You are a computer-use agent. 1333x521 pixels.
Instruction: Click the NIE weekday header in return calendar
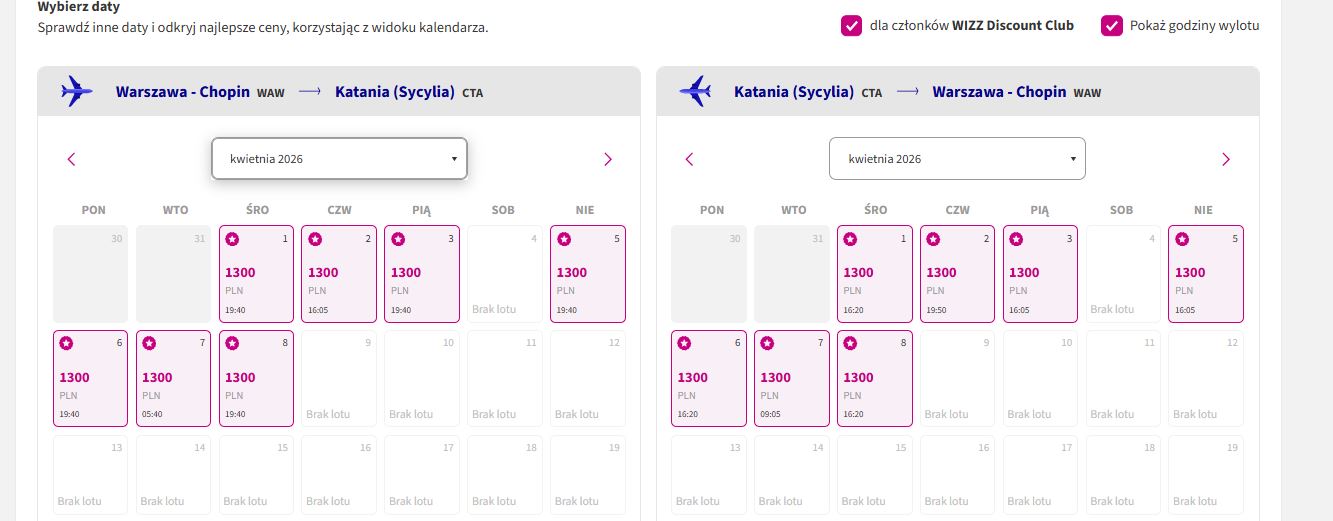(x=1204, y=210)
